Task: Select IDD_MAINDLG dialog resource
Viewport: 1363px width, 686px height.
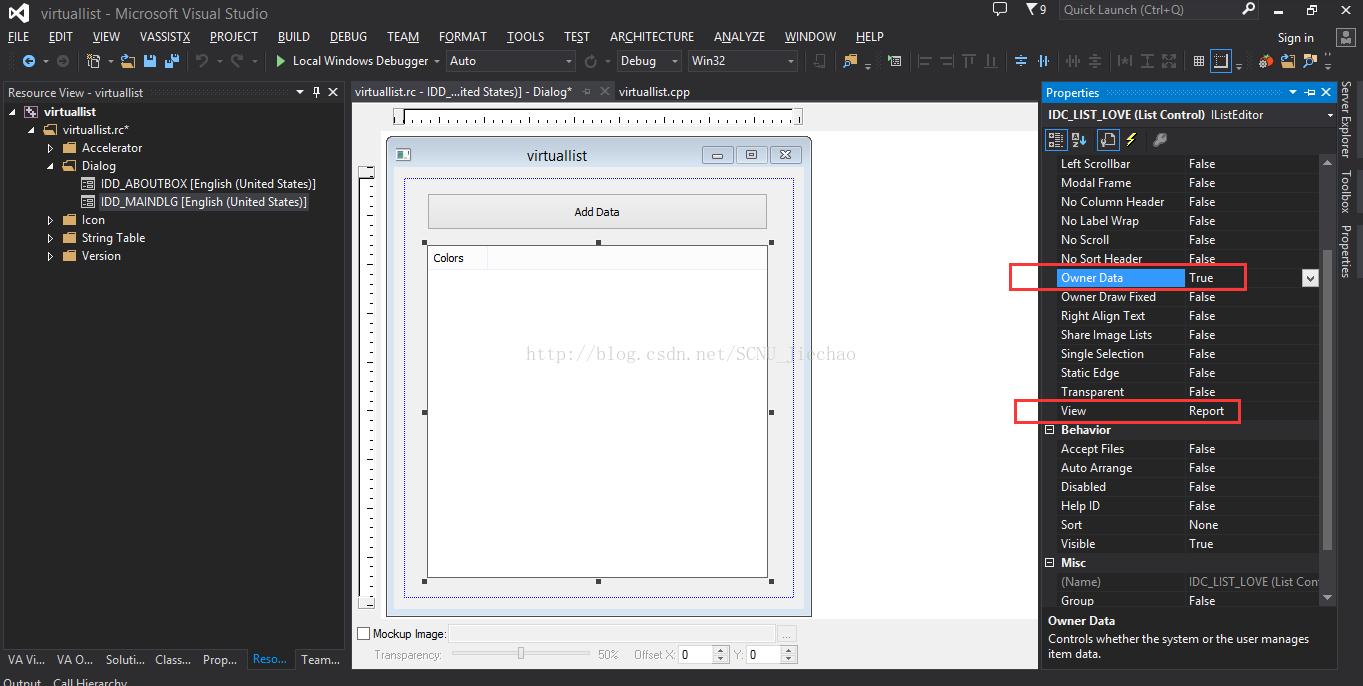Action: [x=203, y=202]
